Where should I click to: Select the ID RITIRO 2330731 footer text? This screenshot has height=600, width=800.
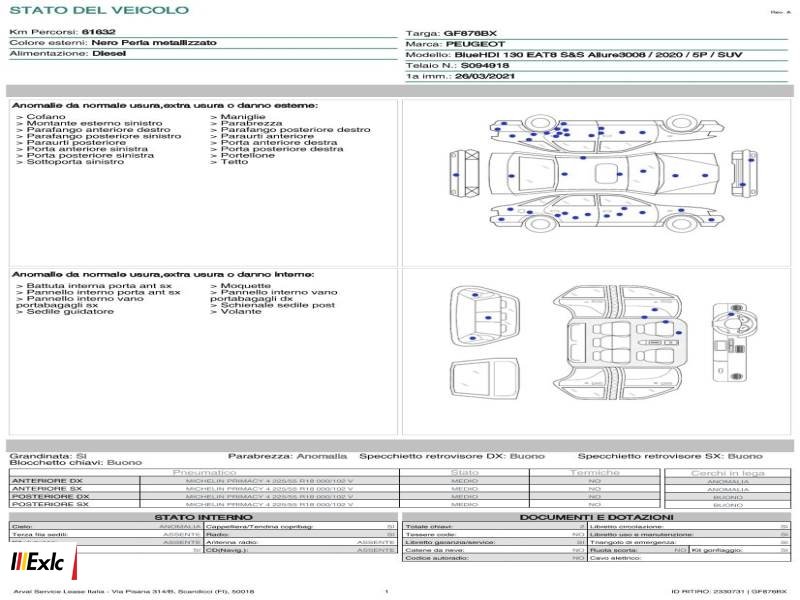[729, 591]
